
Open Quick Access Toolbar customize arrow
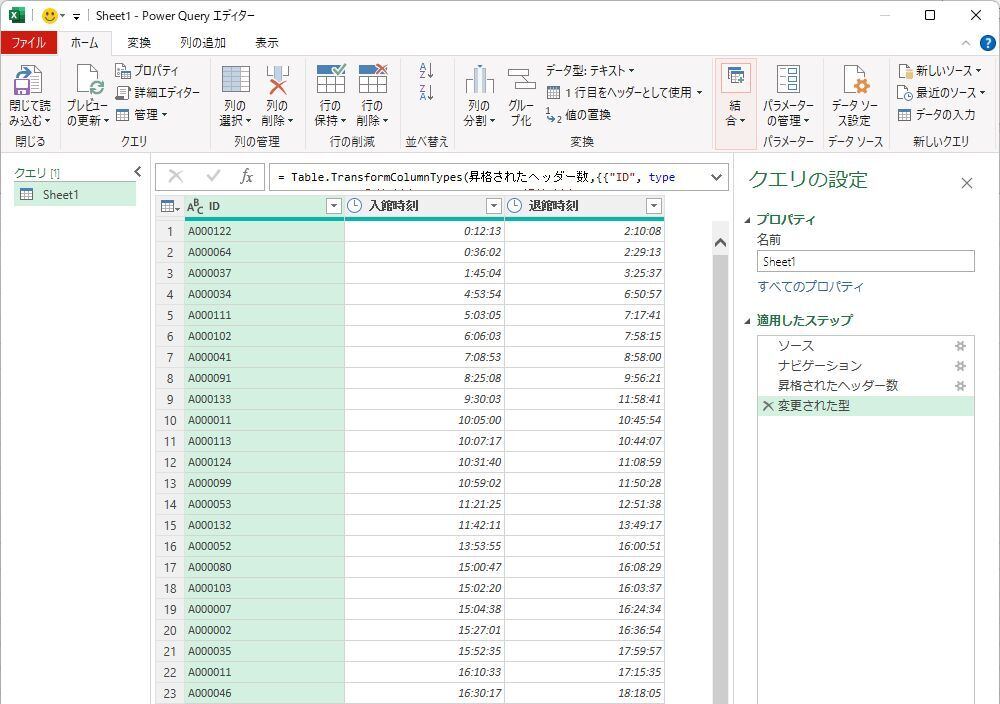pyautogui.click(x=76, y=16)
